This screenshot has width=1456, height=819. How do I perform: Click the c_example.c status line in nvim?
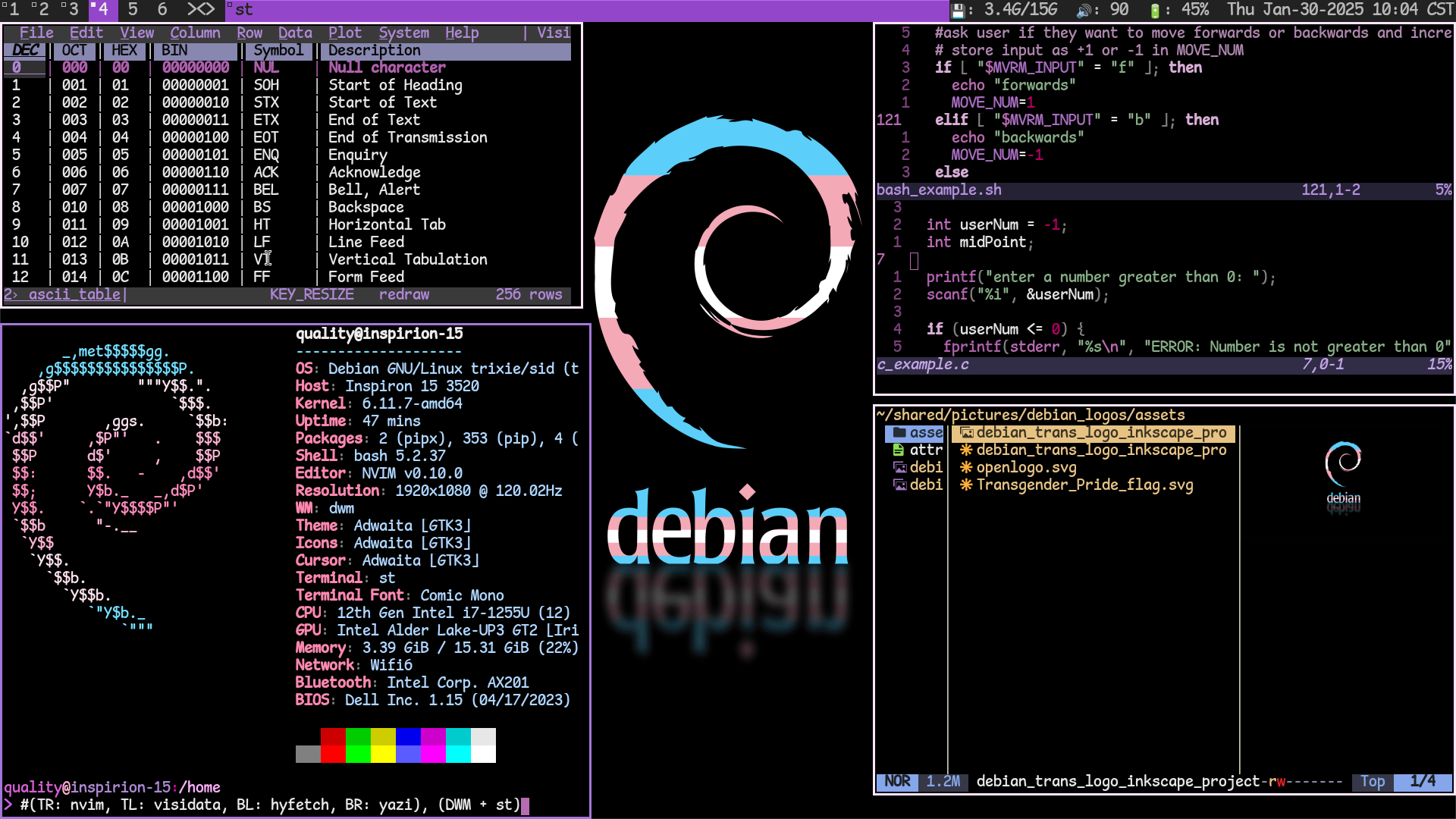tap(1164, 364)
